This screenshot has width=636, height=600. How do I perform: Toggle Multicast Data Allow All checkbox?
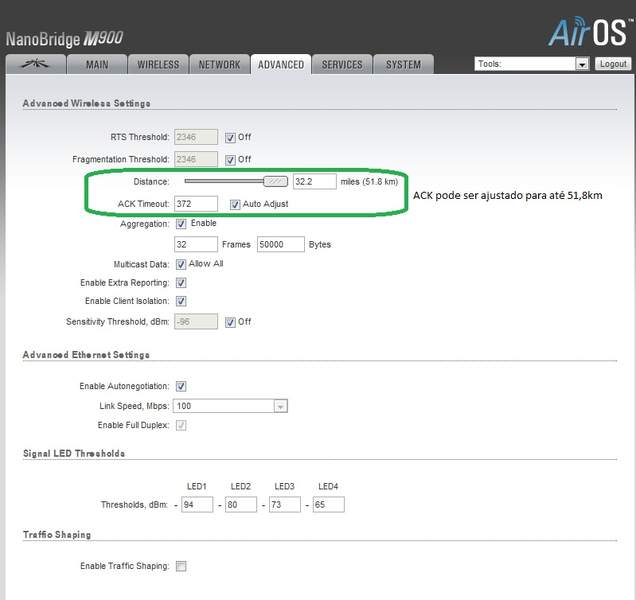181,265
